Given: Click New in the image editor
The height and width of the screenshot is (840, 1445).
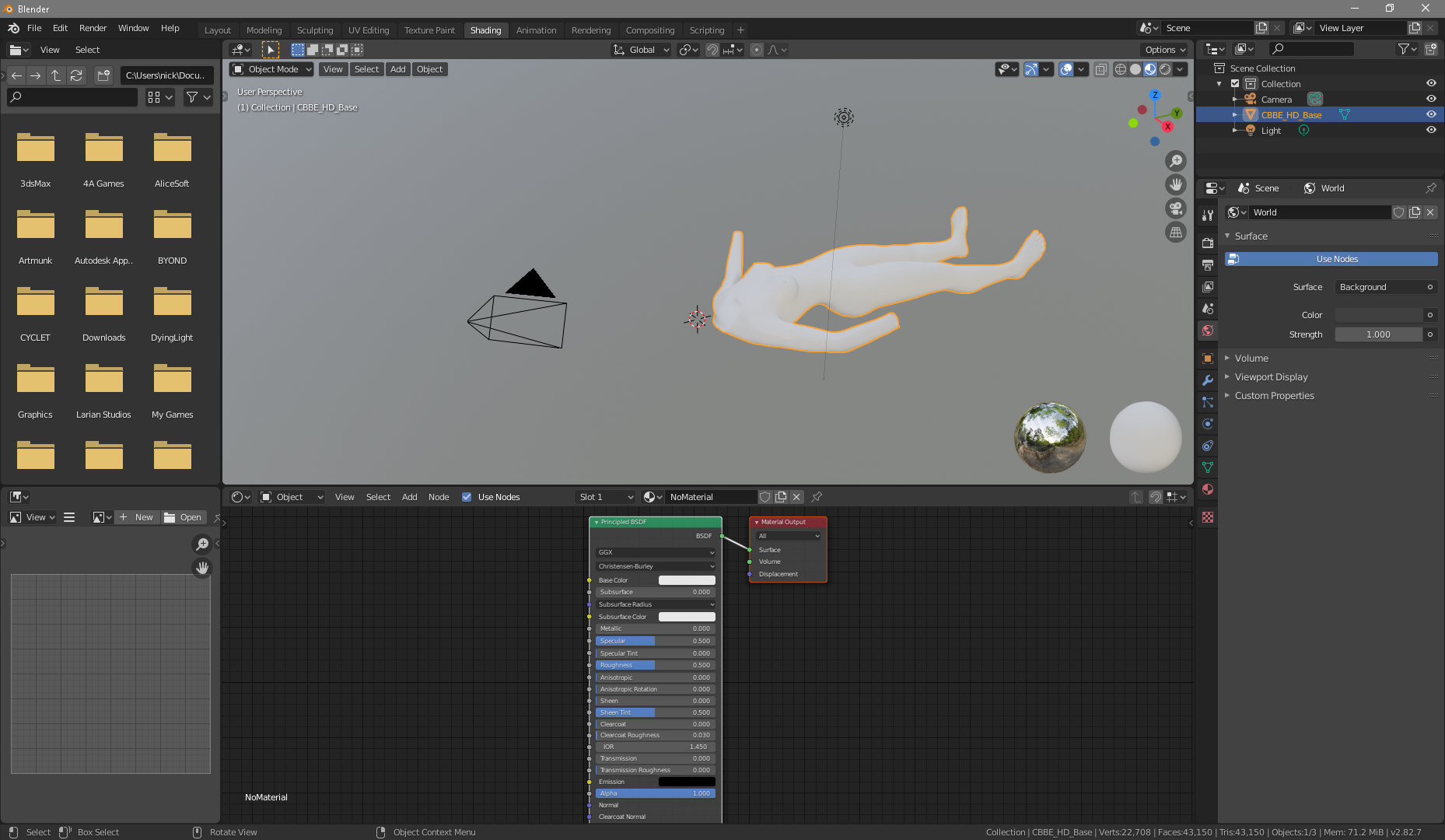Looking at the screenshot, I should pos(138,517).
